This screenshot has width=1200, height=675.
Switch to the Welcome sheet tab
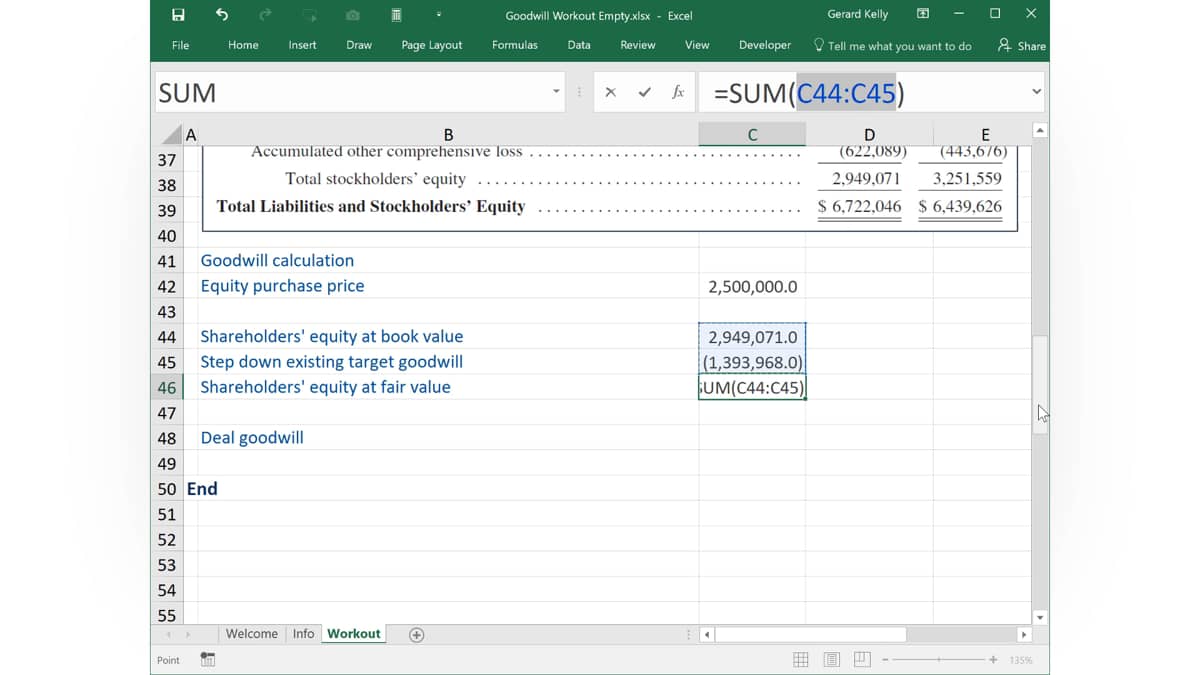pyautogui.click(x=251, y=634)
